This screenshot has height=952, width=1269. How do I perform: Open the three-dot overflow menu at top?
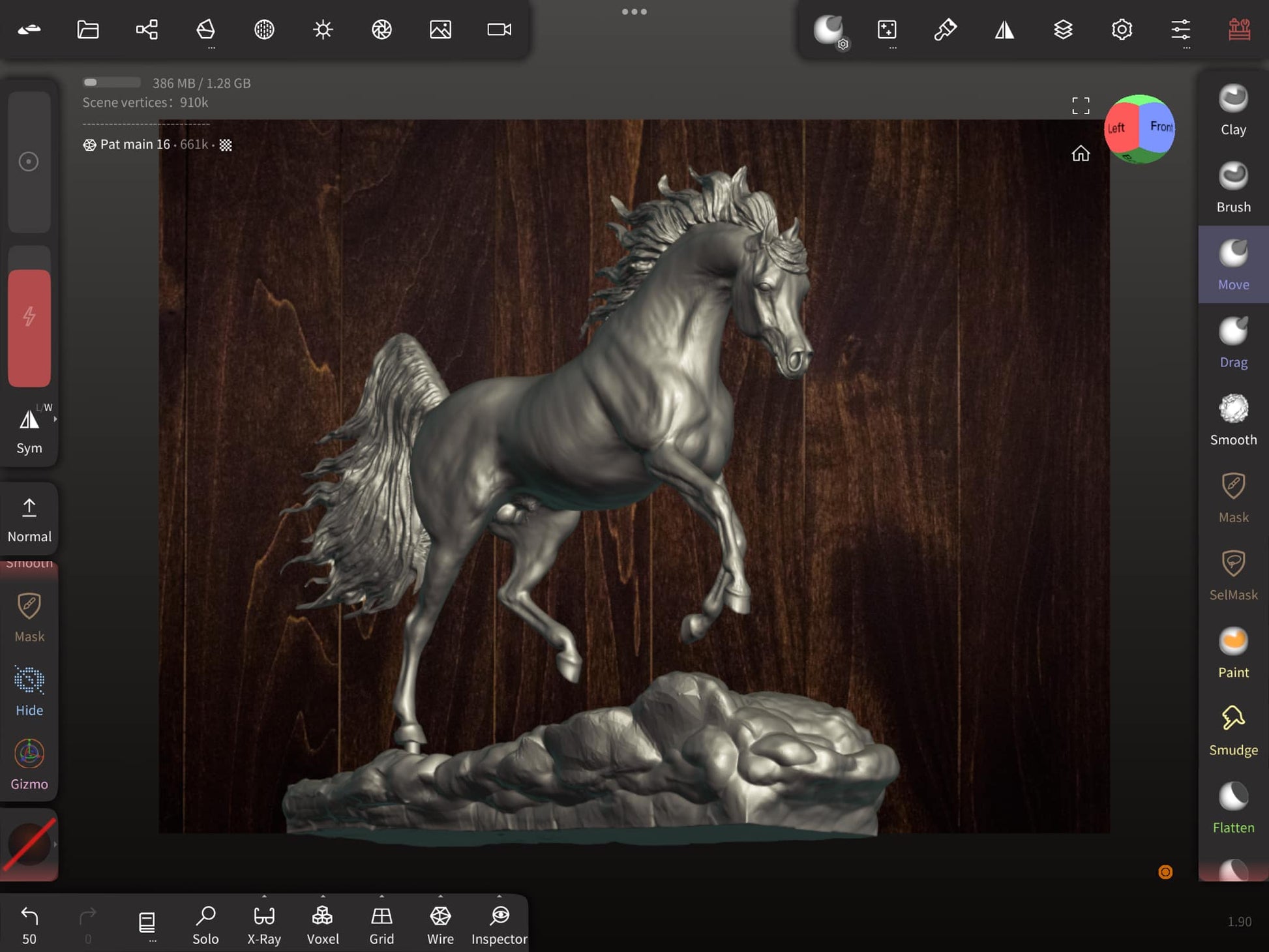[634, 12]
